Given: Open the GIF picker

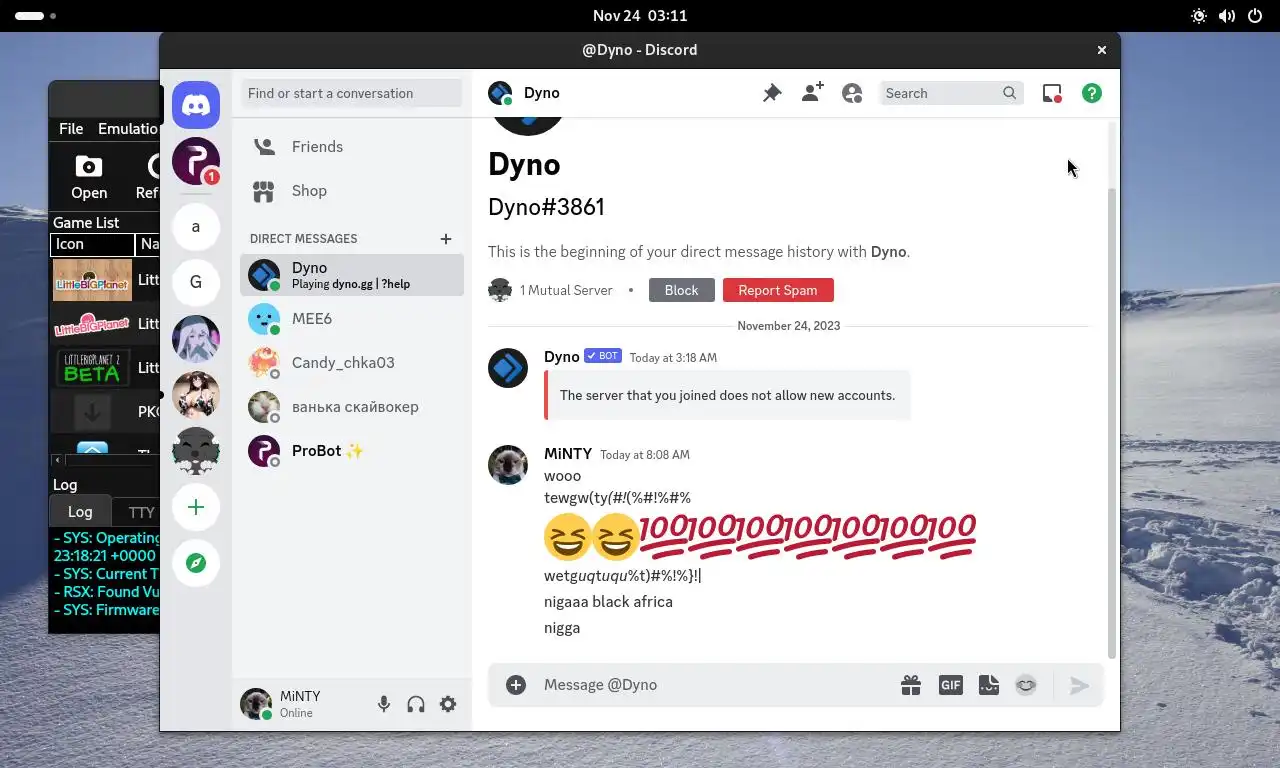Looking at the screenshot, I should click(950, 685).
